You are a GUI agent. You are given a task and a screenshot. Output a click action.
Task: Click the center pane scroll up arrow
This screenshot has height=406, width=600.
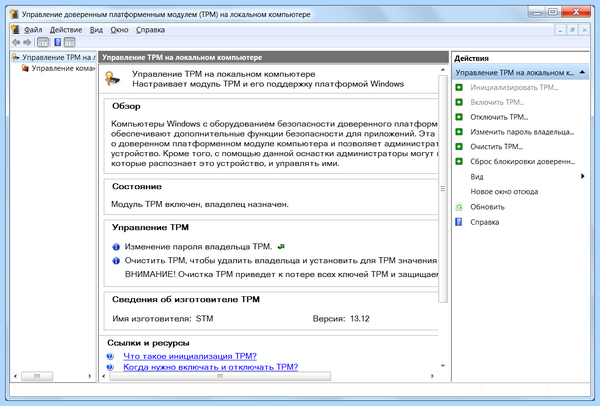tap(443, 70)
